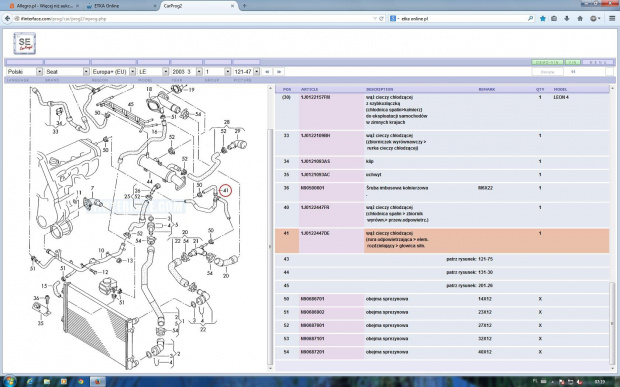Select the highlighted row for position 41
Viewport: 620px width, 387px height.
[442, 240]
